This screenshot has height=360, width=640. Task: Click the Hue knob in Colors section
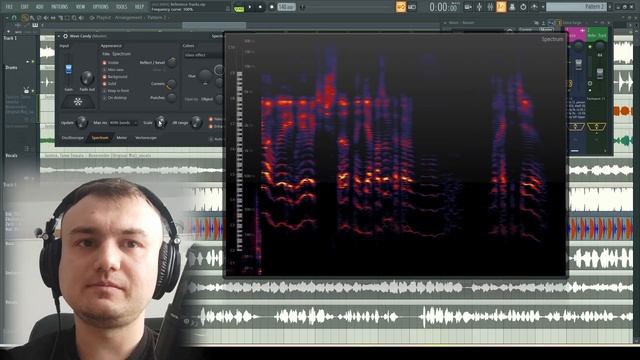click(205, 76)
